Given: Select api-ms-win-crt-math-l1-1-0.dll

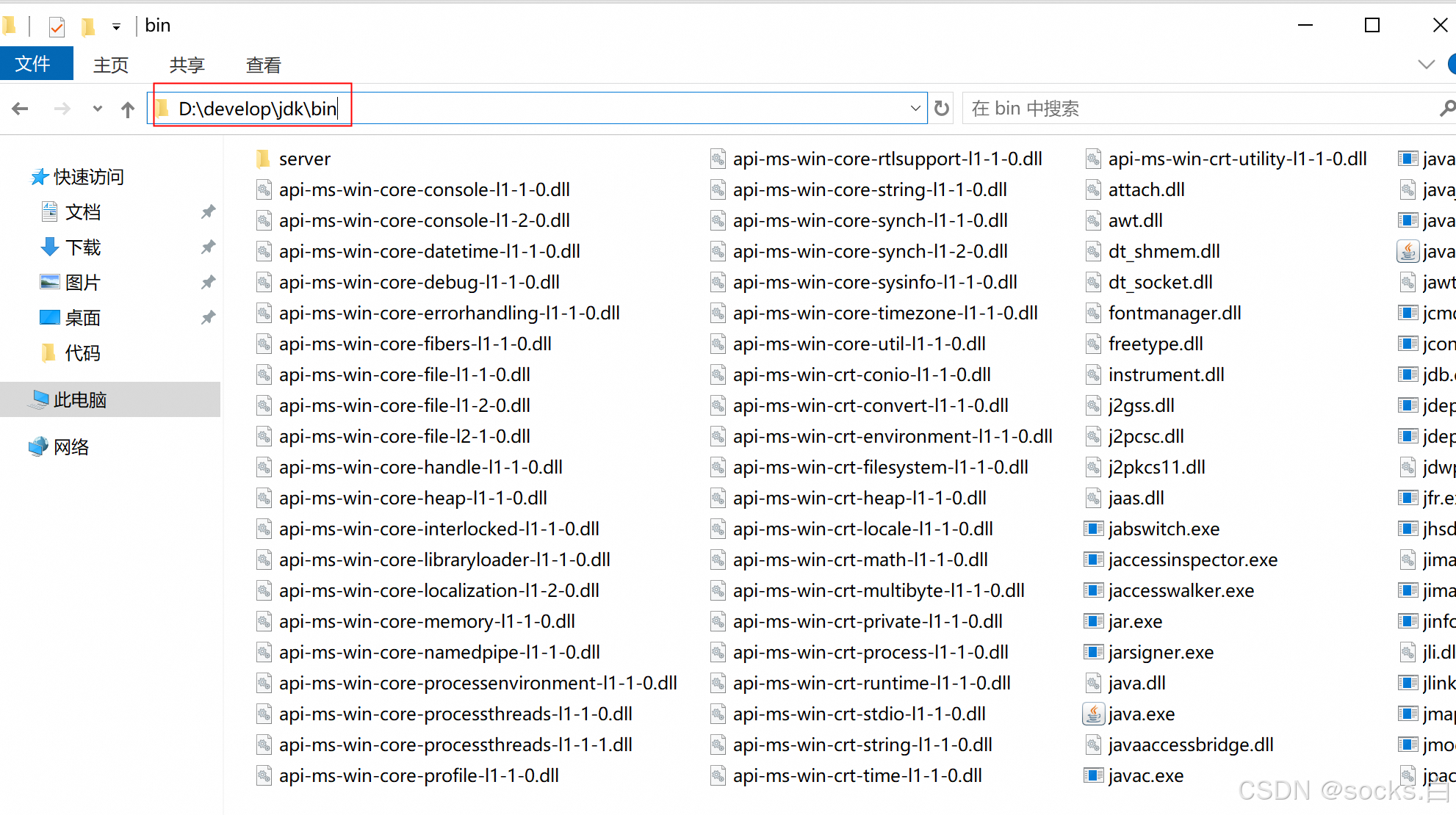Looking at the screenshot, I should pos(860,559).
